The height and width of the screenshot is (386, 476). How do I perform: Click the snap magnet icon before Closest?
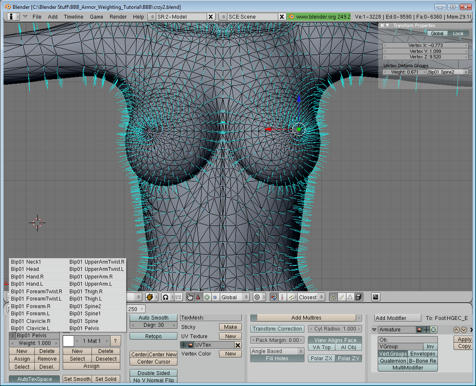click(x=273, y=297)
